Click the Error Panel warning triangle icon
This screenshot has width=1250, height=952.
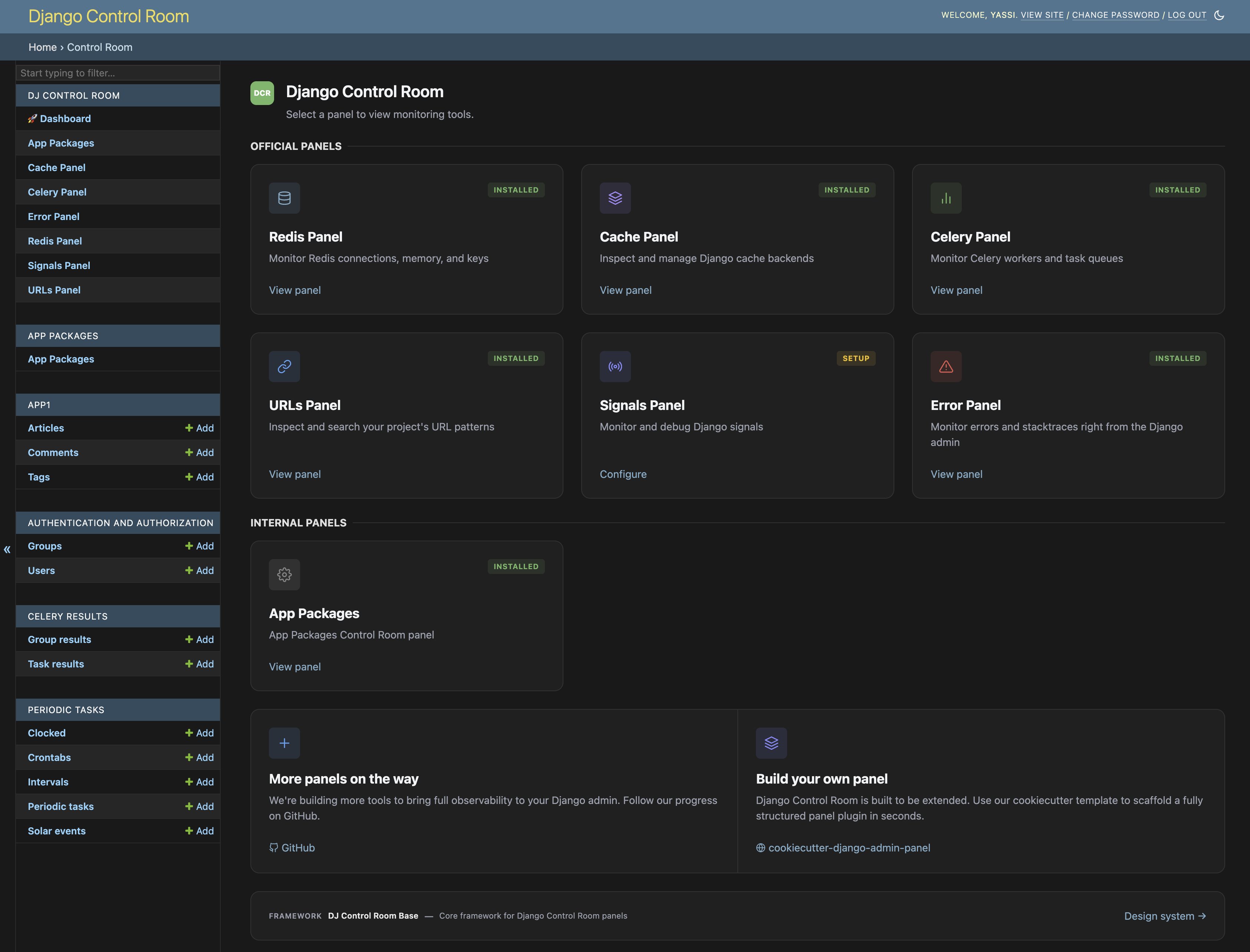pyautogui.click(x=946, y=366)
